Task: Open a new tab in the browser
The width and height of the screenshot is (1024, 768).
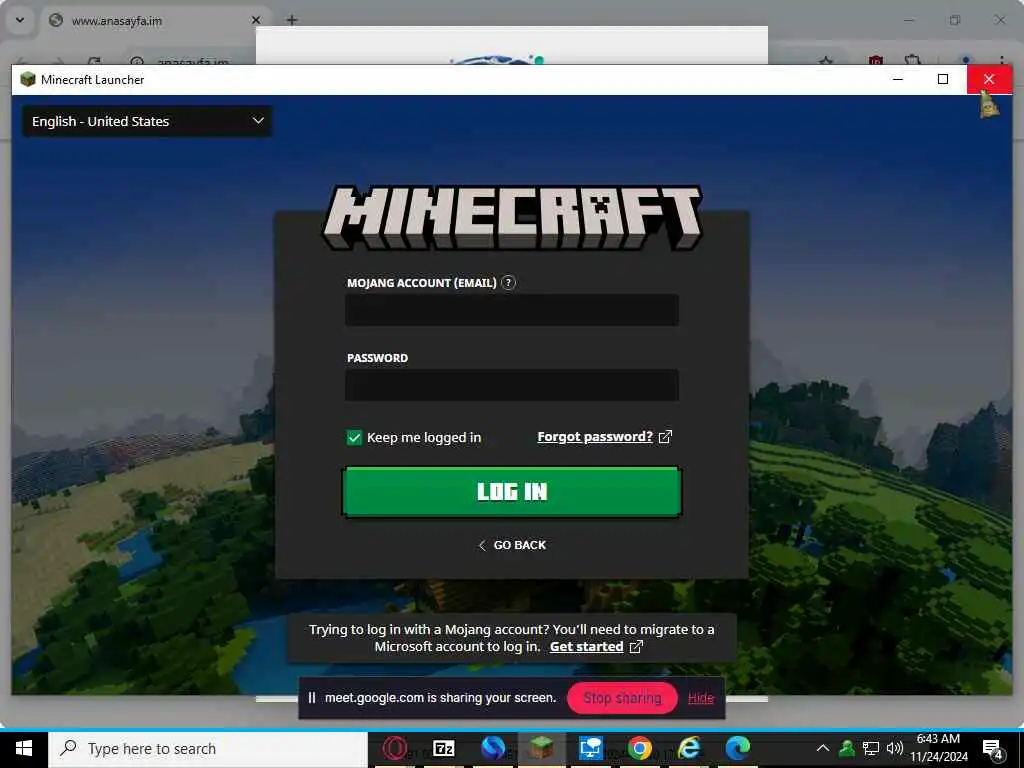Action: pyautogui.click(x=292, y=20)
